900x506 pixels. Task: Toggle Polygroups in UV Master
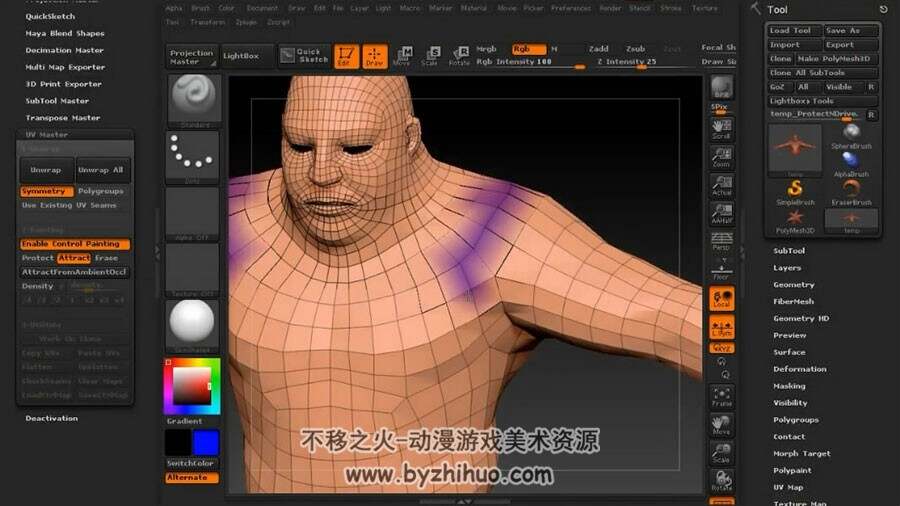tap(100, 191)
